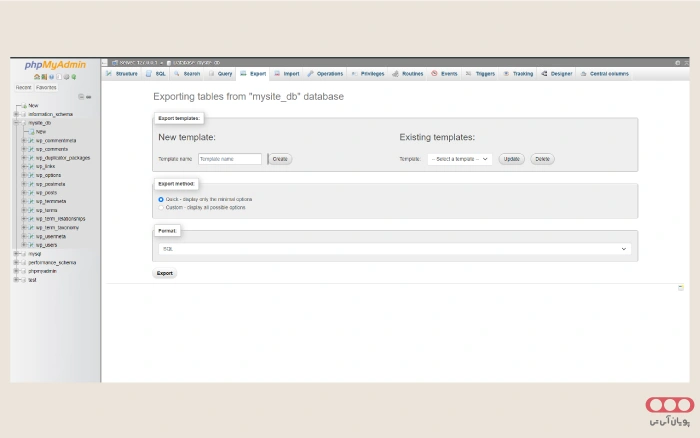
Task: Click the wp_posts table icon
Action: [31, 193]
